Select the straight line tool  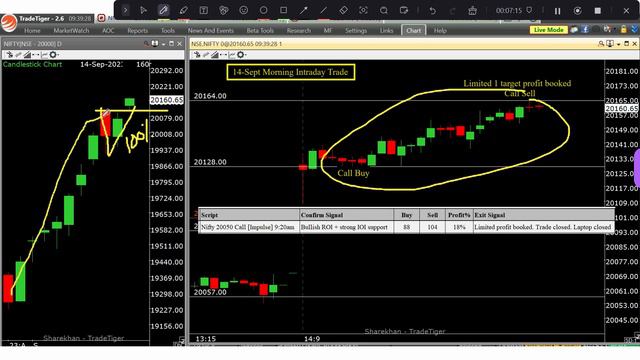point(323,10)
